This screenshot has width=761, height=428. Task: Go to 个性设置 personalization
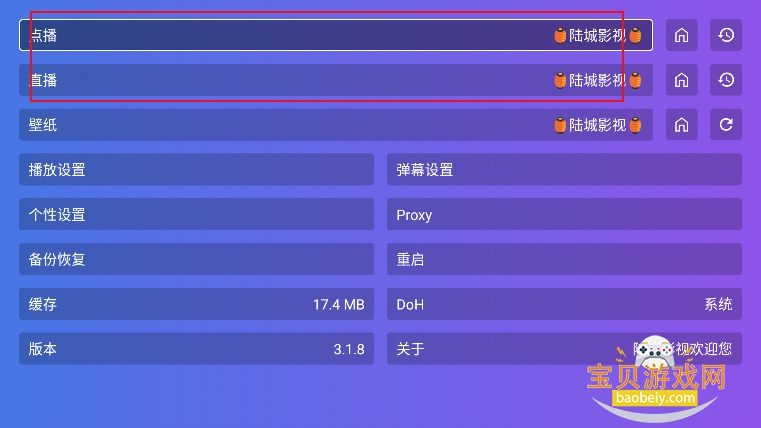(x=196, y=215)
